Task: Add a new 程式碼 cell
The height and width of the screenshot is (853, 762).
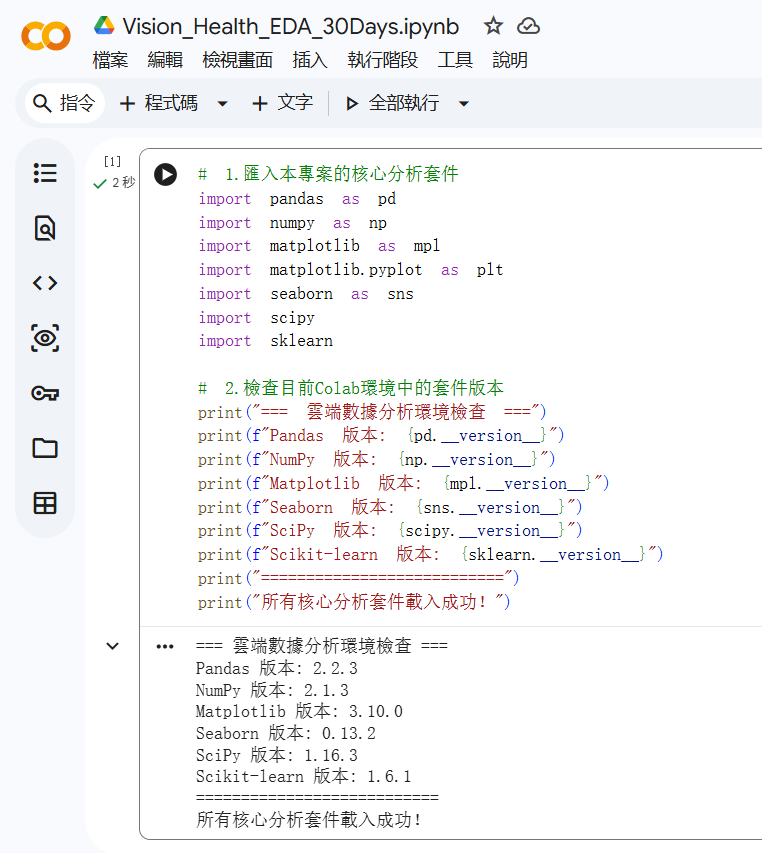Action: click(x=158, y=103)
